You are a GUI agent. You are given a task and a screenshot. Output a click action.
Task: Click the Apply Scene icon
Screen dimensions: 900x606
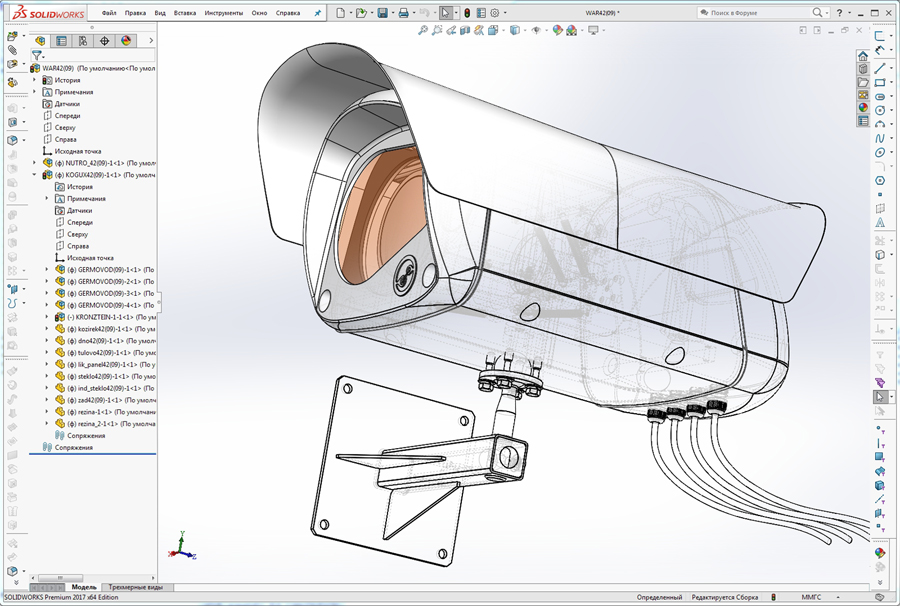[x=572, y=30]
